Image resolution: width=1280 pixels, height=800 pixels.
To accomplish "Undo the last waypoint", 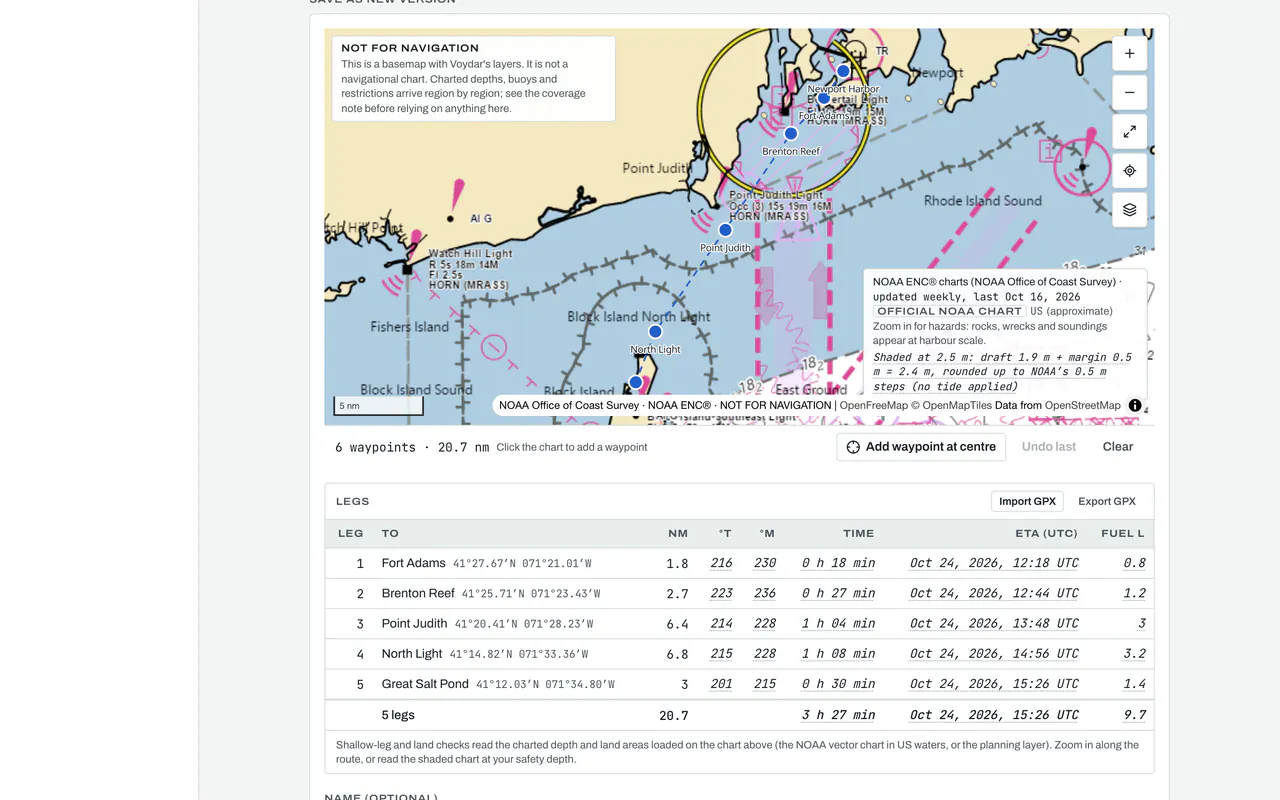I will [x=1049, y=447].
